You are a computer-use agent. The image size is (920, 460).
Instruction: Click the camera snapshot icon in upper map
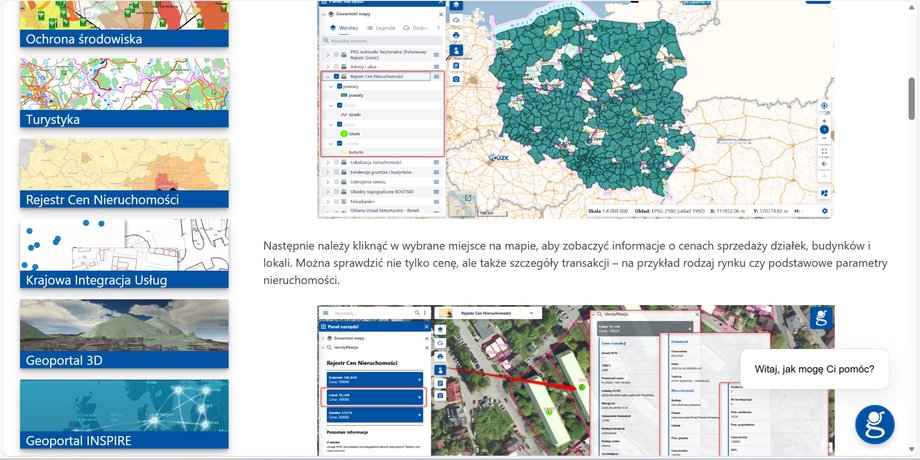[456, 78]
